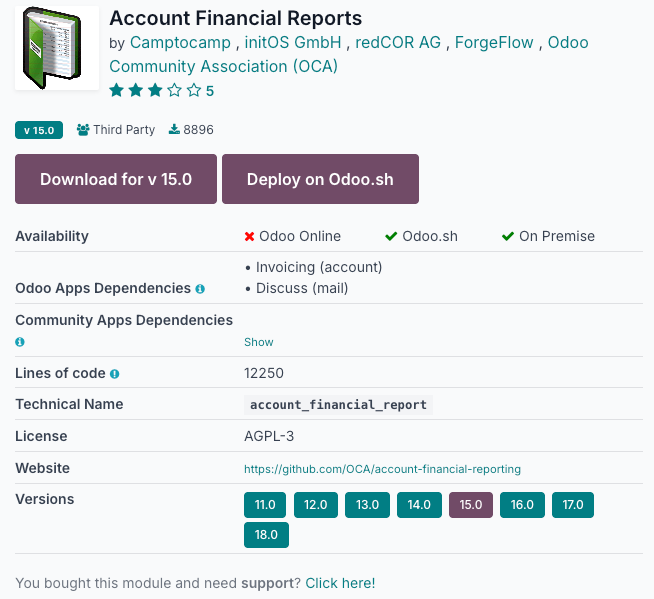Click the download count icon
Viewport: 654px width, 599px height.
pos(174,130)
